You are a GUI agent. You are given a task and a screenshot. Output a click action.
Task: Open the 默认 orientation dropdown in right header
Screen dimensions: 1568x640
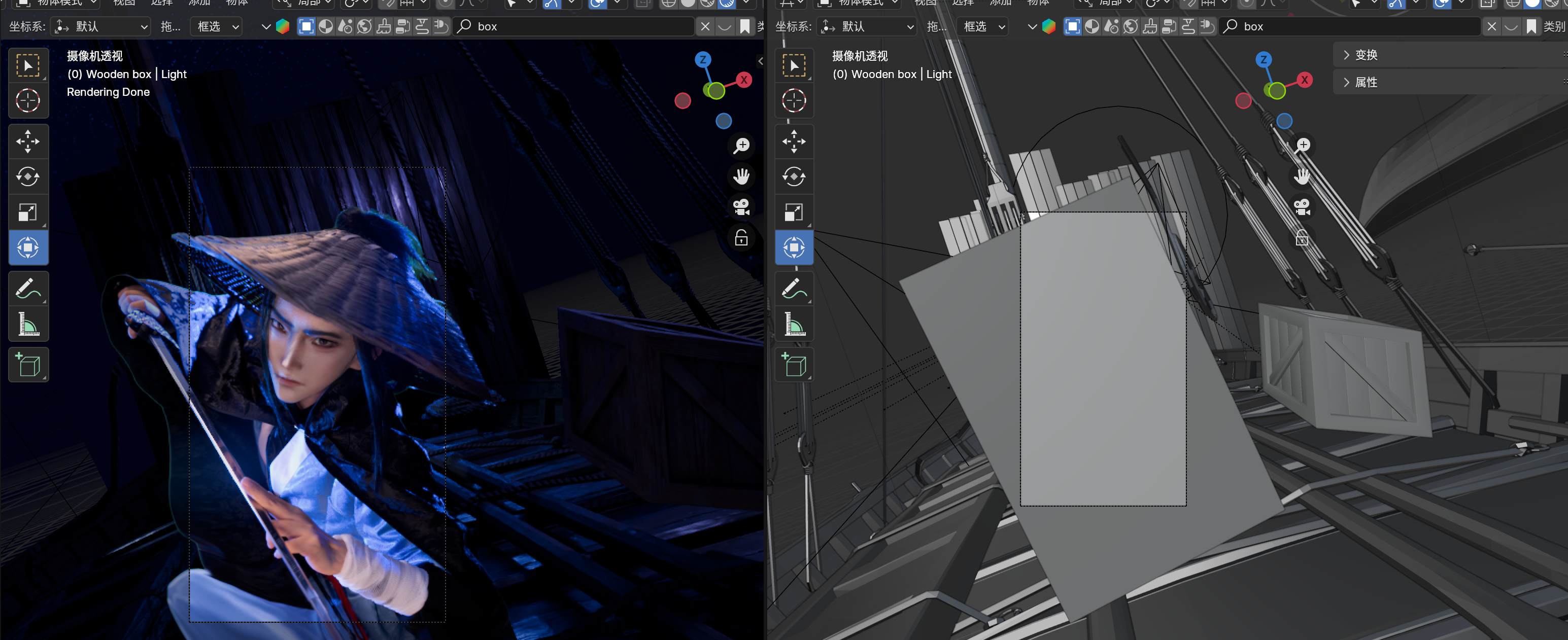click(867, 26)
